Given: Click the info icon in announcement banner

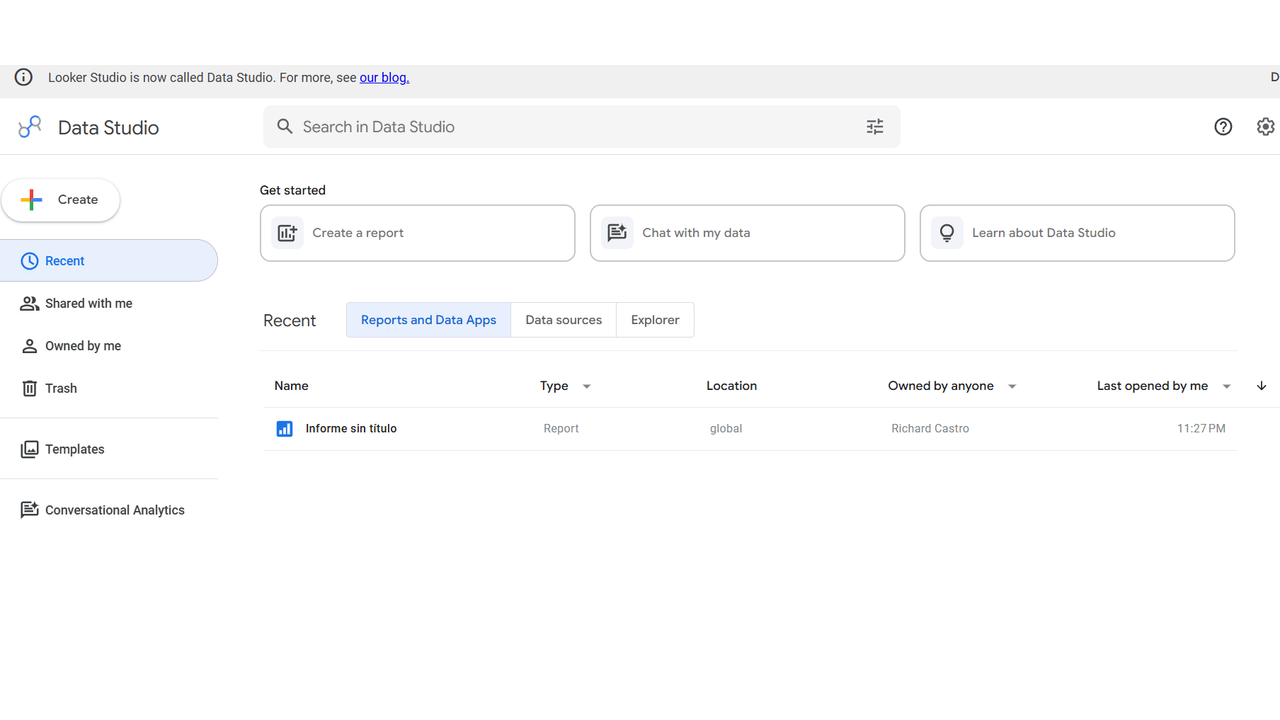Looking at the screenshot, I should tap(23, 77).
